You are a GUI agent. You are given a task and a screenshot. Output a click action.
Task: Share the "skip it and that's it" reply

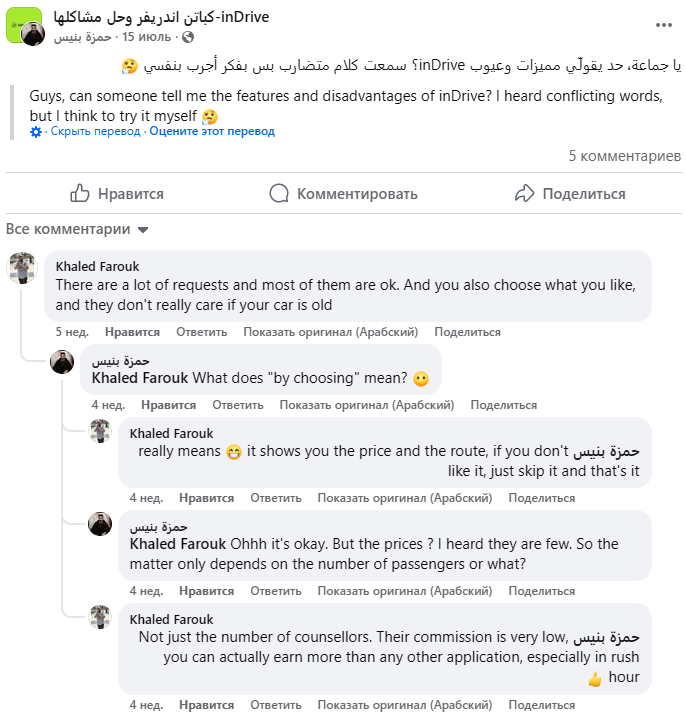[x=542, y=498]
